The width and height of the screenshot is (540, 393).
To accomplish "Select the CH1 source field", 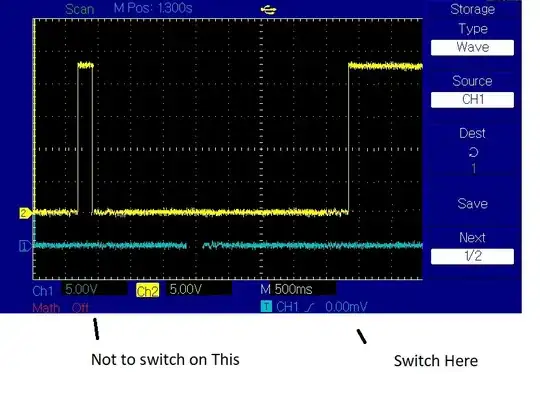I will pos(472,100).
